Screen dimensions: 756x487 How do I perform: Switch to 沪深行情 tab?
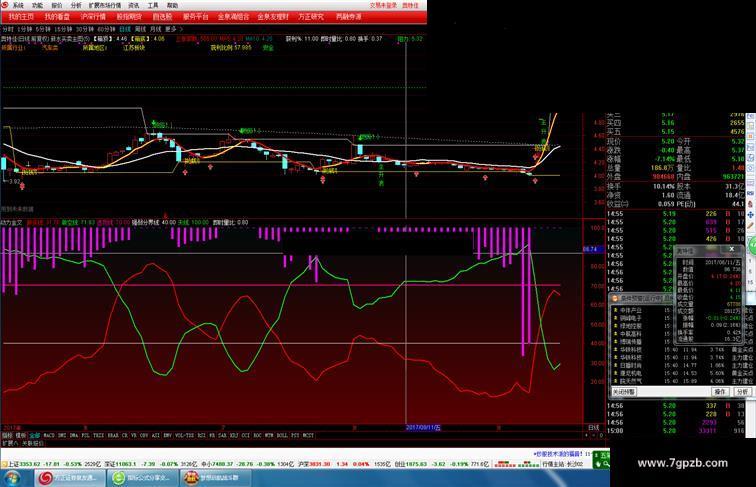tap(93, 16)
